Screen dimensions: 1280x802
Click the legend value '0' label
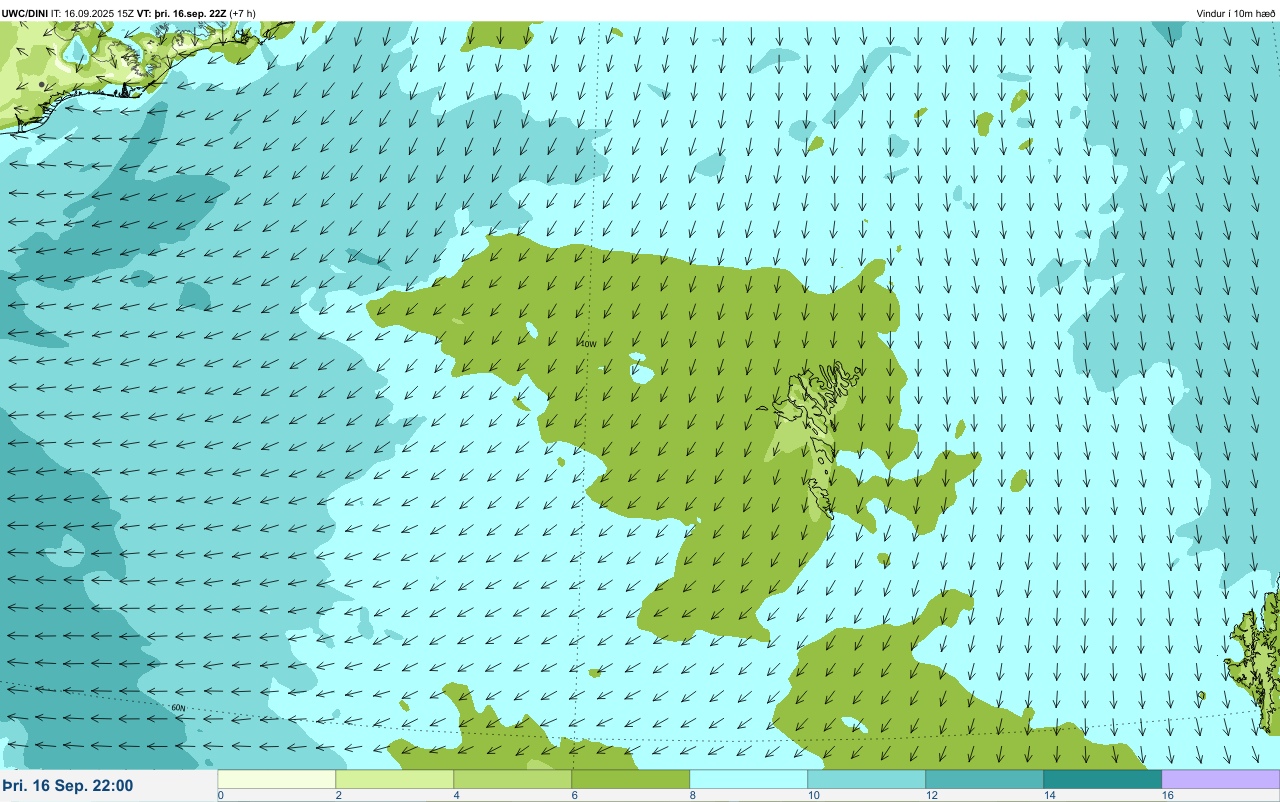tap(220, 796)
